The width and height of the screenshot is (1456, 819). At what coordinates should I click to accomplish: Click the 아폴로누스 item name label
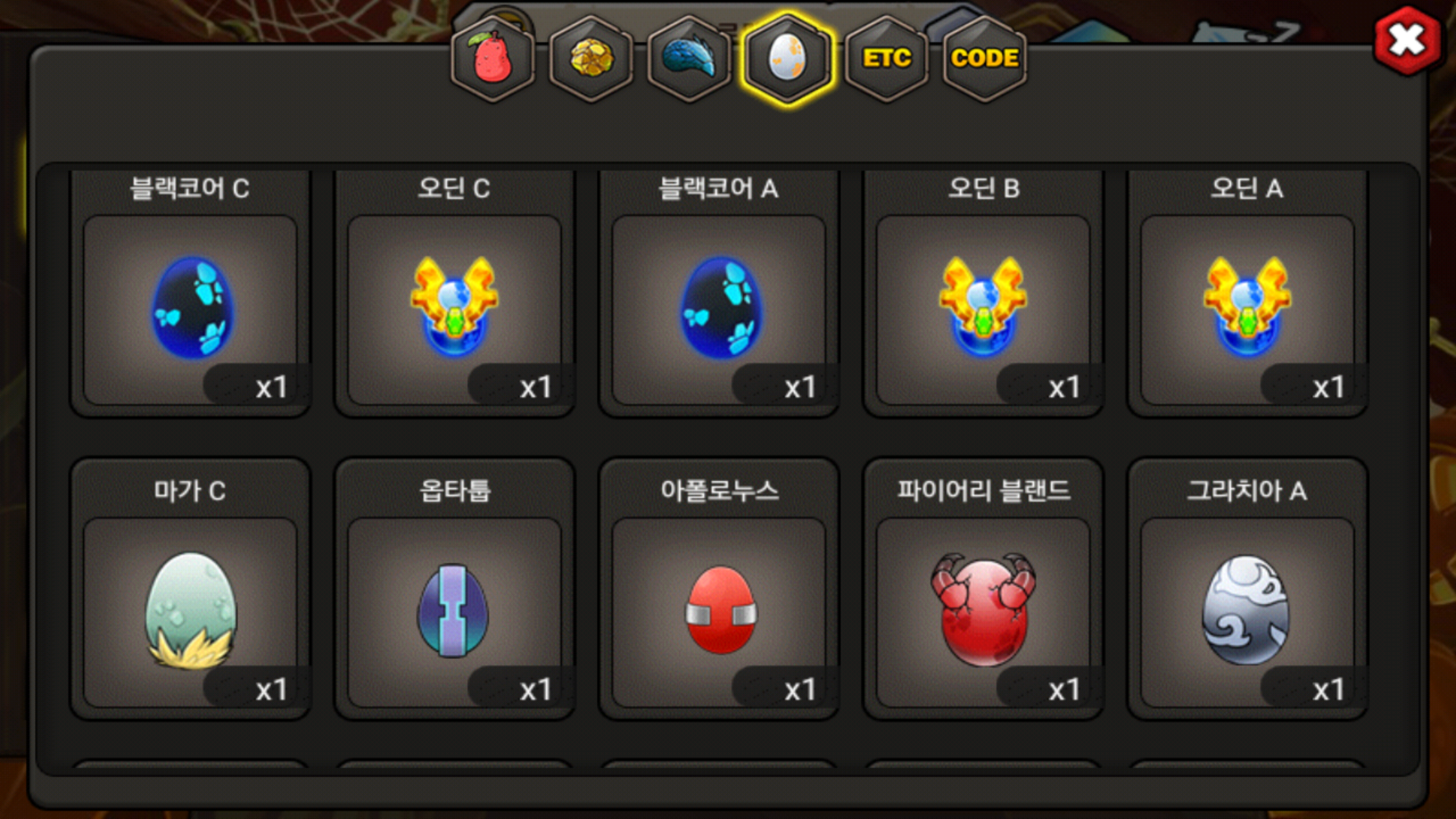click(x=719, y=490)
